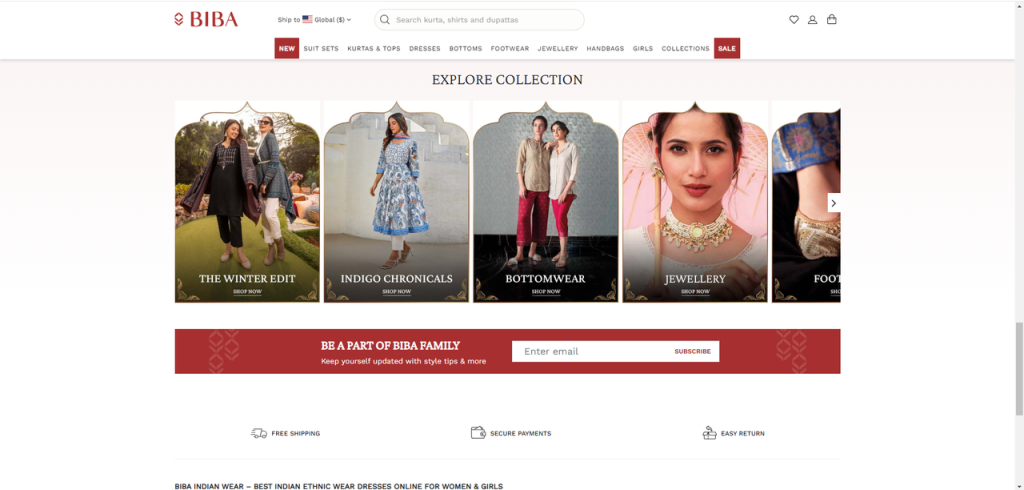1024x490 pixels.
Task: Advance the collection carousel with the next arrow
Action: pos(833,203)
